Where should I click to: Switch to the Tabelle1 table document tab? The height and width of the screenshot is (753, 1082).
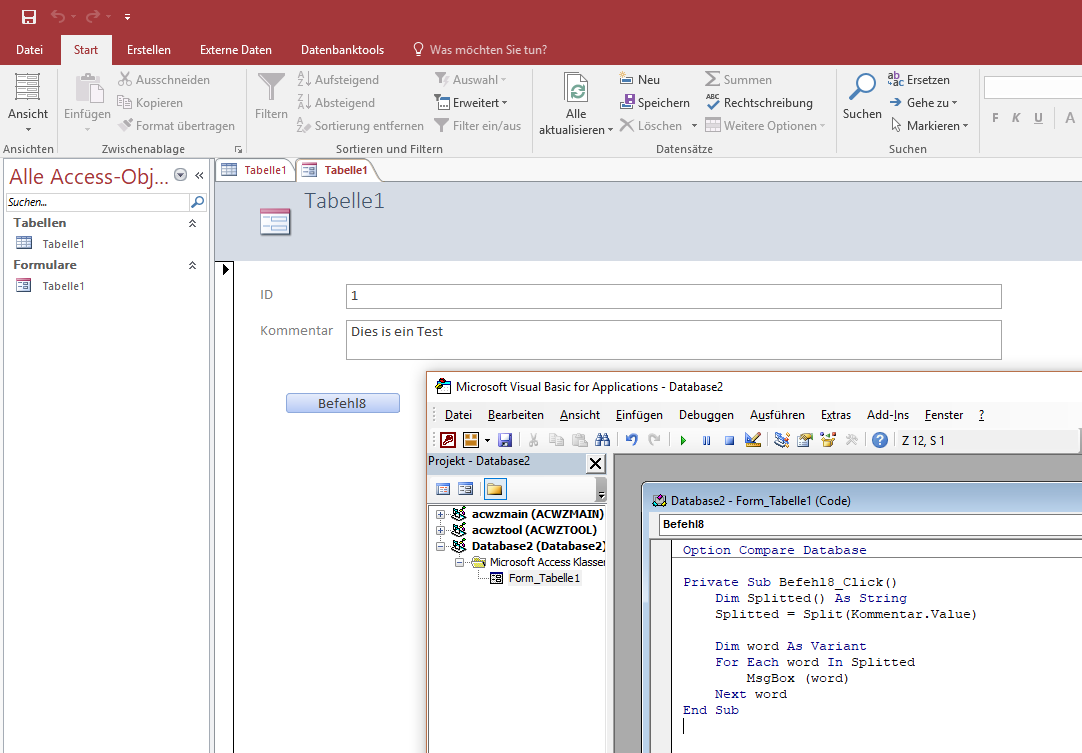255,170
